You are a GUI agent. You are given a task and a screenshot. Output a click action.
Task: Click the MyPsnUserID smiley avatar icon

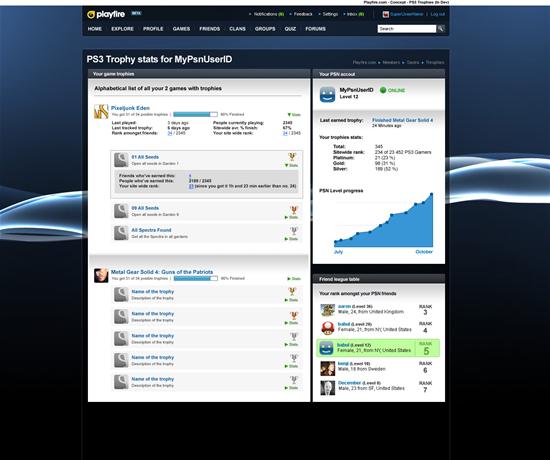coord(327,94)
